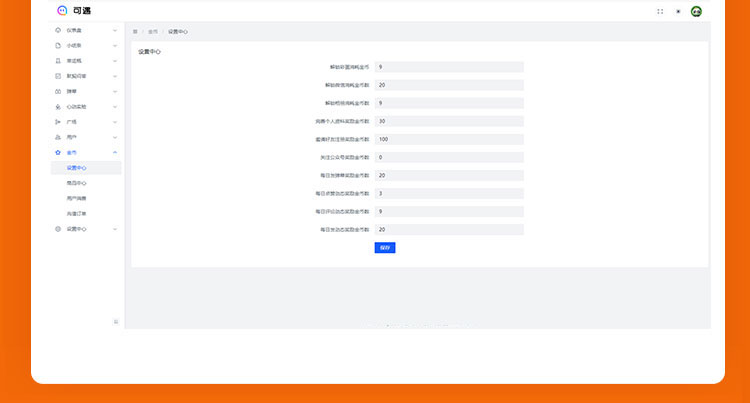Image resolution: width=750 pixels, height=403 pixels.
Task: Click the 金币 breadcrumb link
Action: click(153, 32)
